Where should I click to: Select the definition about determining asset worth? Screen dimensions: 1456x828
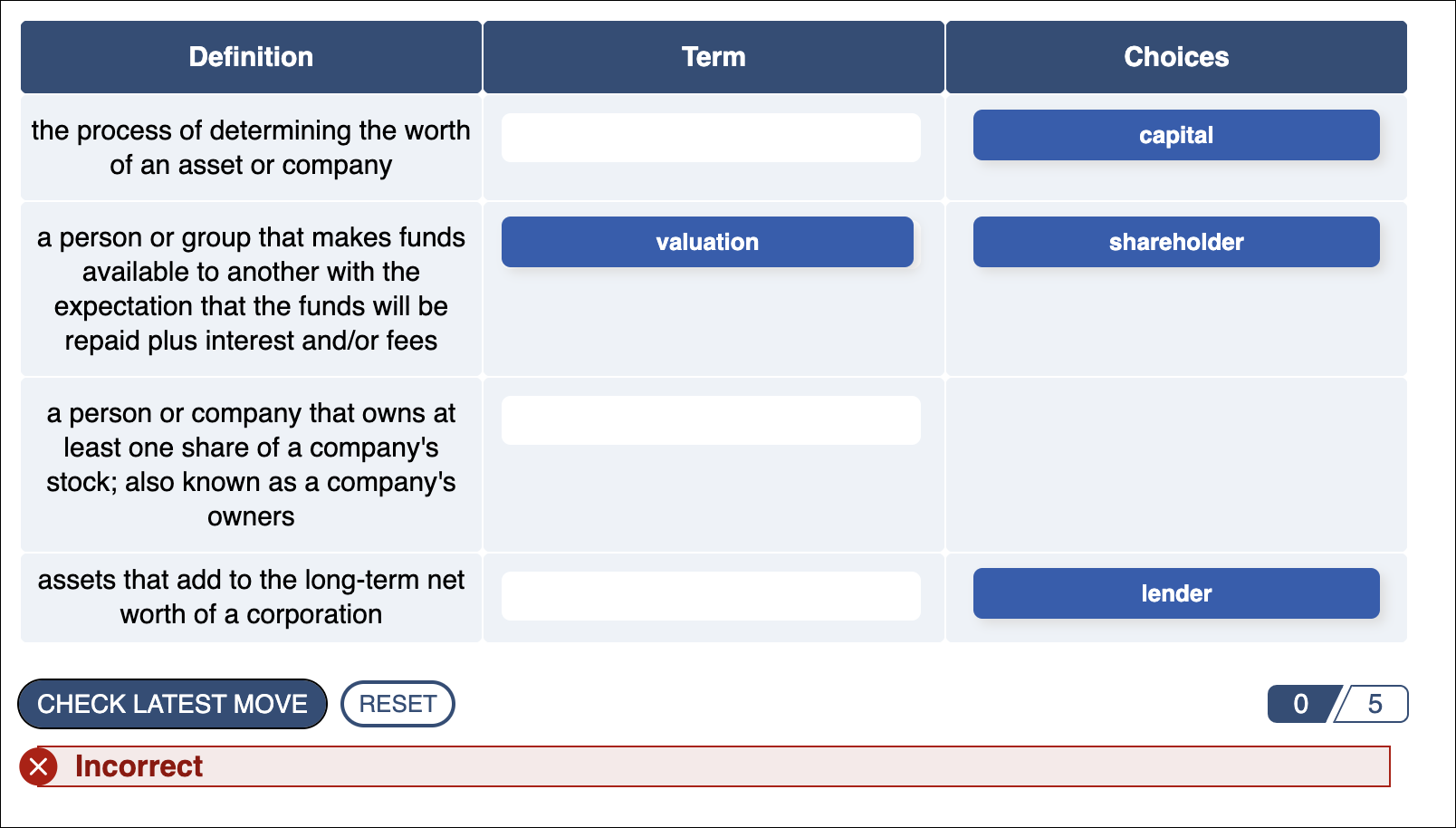(x=251, y=148)
